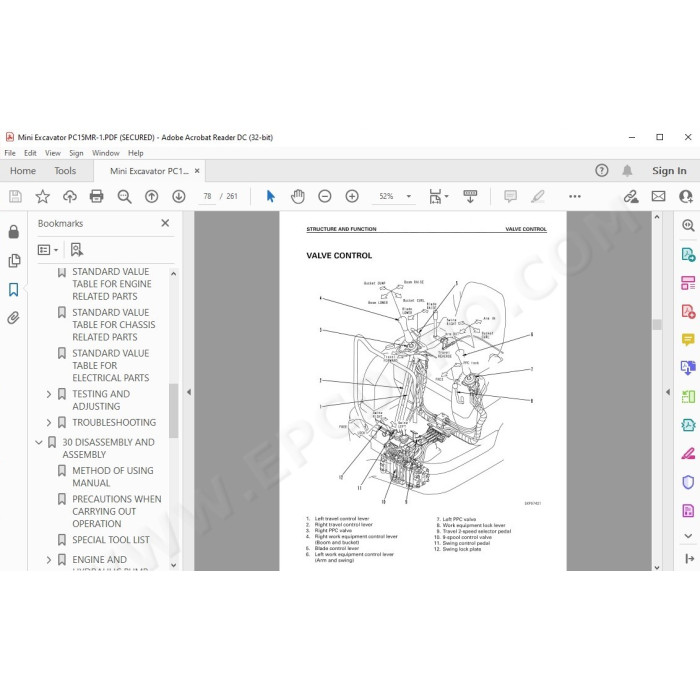This screenshot has width=700, height=700.
Task: Expand ENGINE AND bookmark chevron
Action: click(x=49, y=560)
